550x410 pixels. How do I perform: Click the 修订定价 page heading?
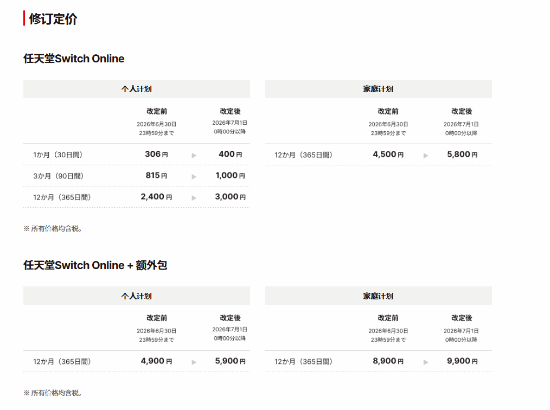tap(53, 19)
